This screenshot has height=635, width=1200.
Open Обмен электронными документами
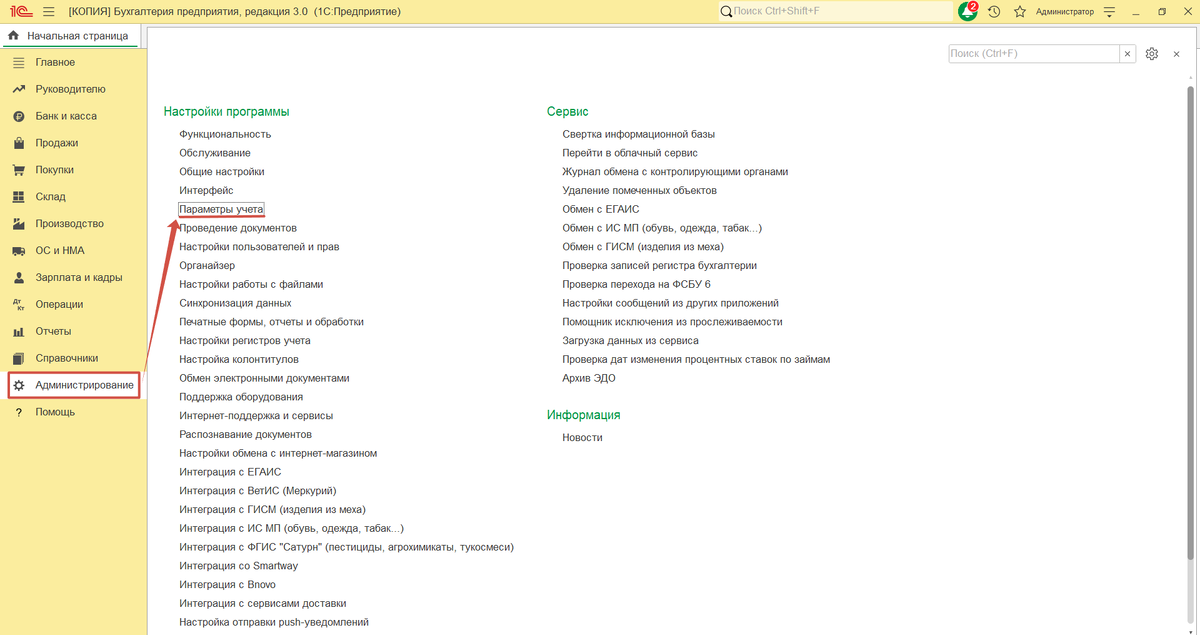(264, 378)
